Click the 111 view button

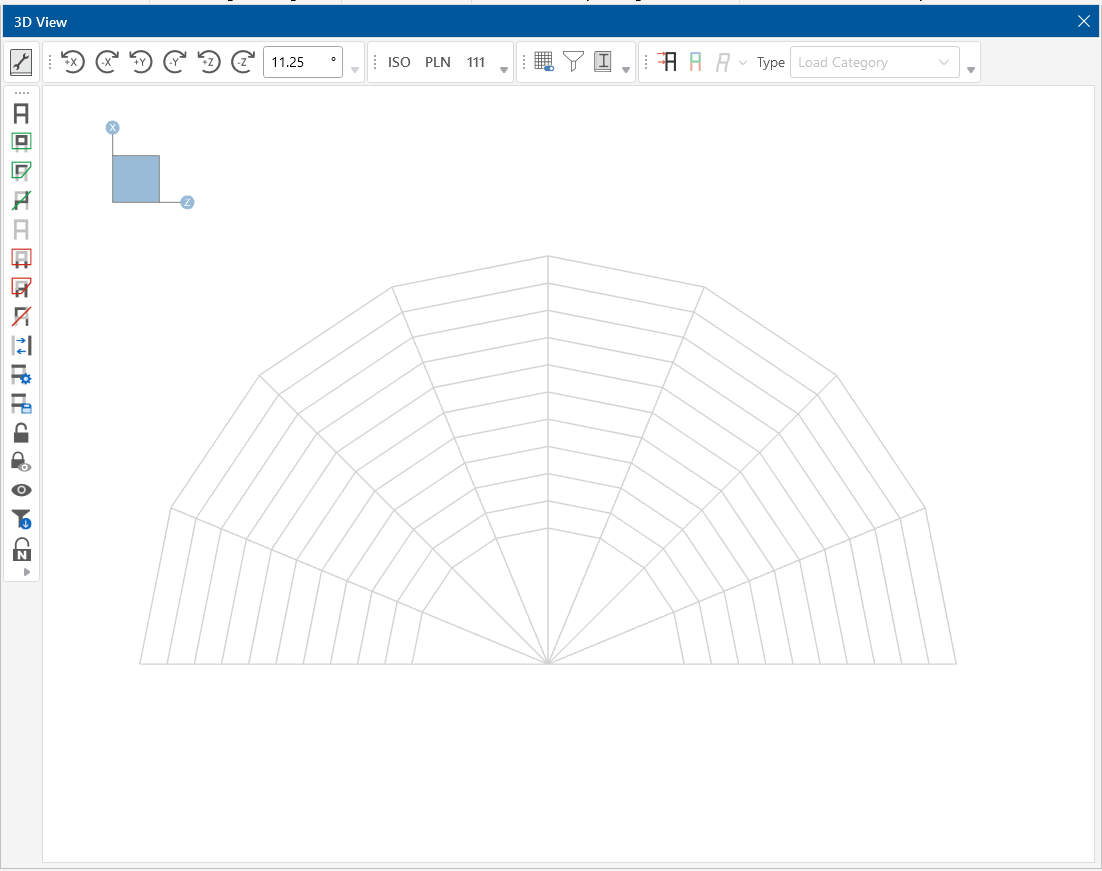(x=476, y=62)
